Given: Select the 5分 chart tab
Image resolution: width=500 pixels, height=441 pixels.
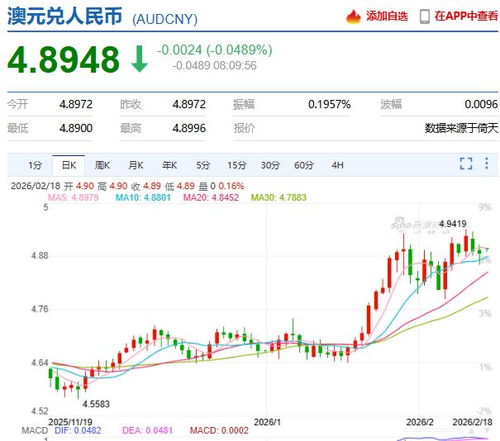Looking at the screenshot, I should tap(203, 165).
